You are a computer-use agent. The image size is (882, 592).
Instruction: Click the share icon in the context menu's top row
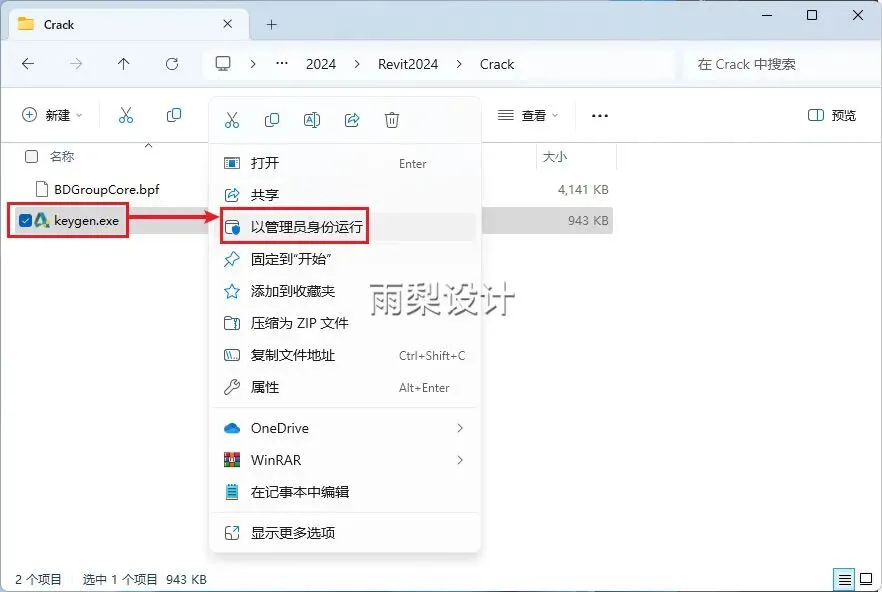352,120
